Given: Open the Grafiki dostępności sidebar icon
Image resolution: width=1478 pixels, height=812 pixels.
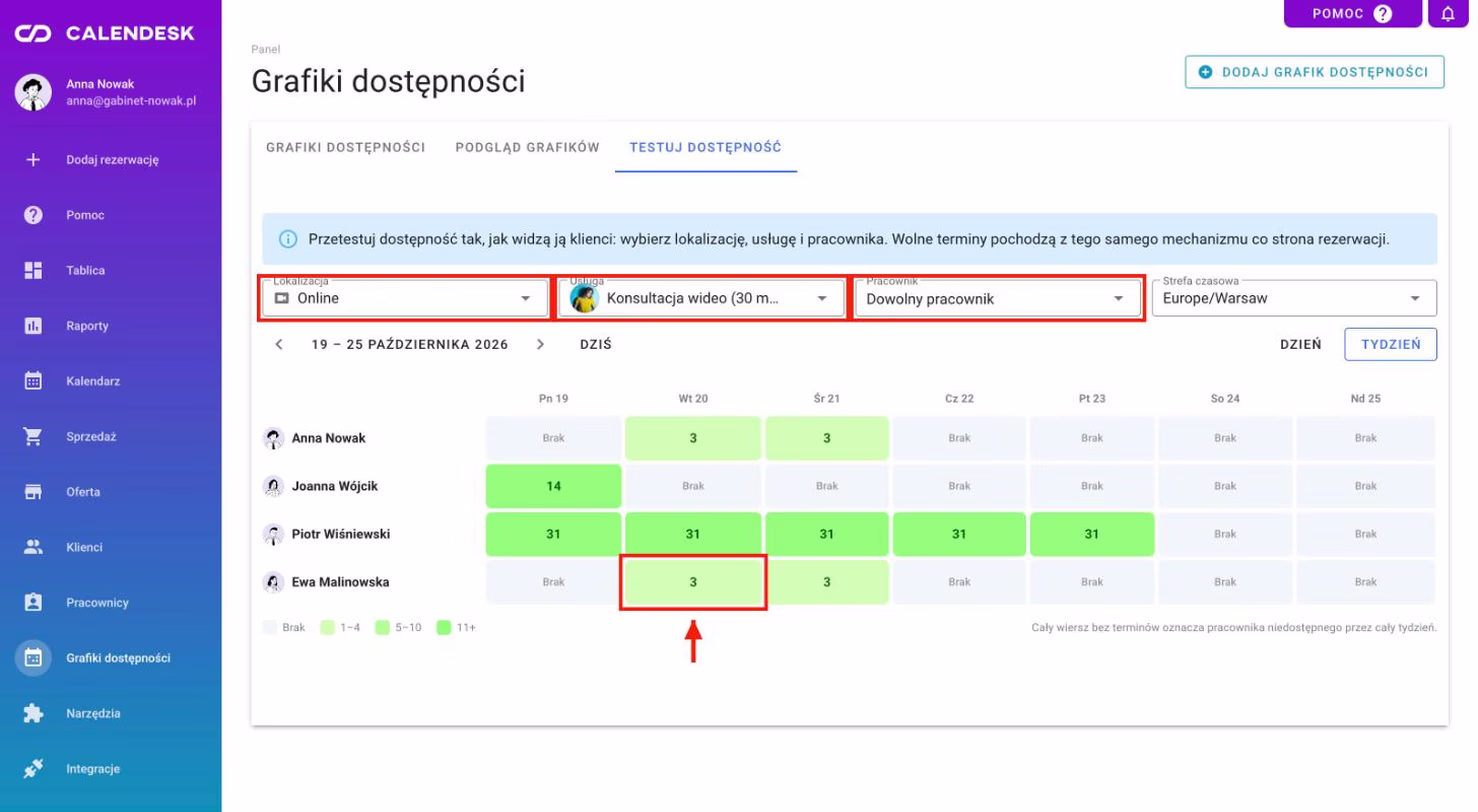Looking at the screenshot, I should [33, 658].
